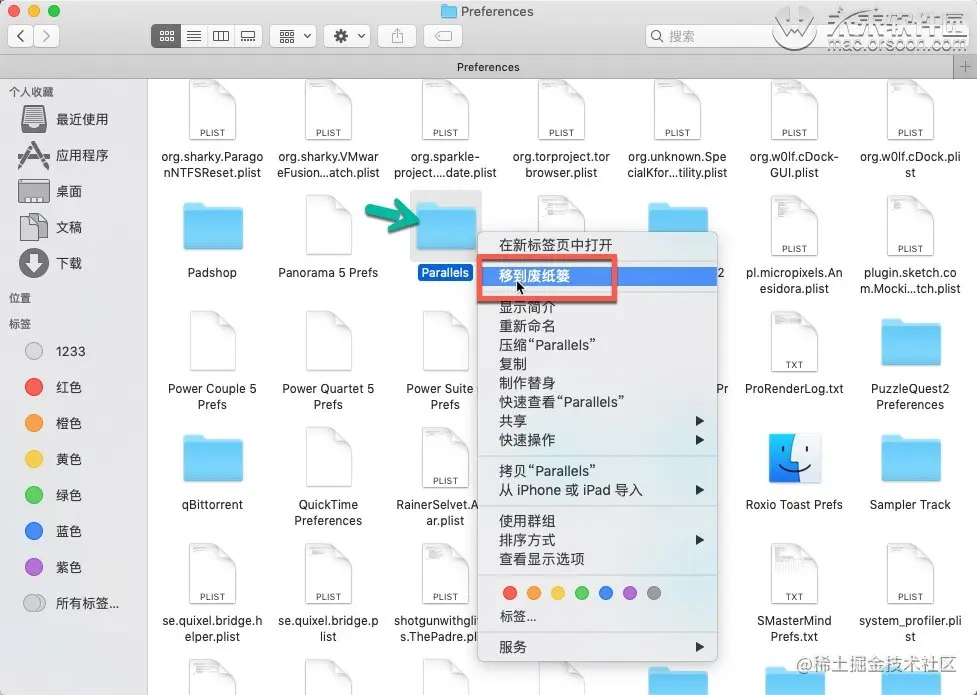This screenshot has height=695, width=977.
Task: Open 应用程序 in the sidebar
Action: coord(64,155)
